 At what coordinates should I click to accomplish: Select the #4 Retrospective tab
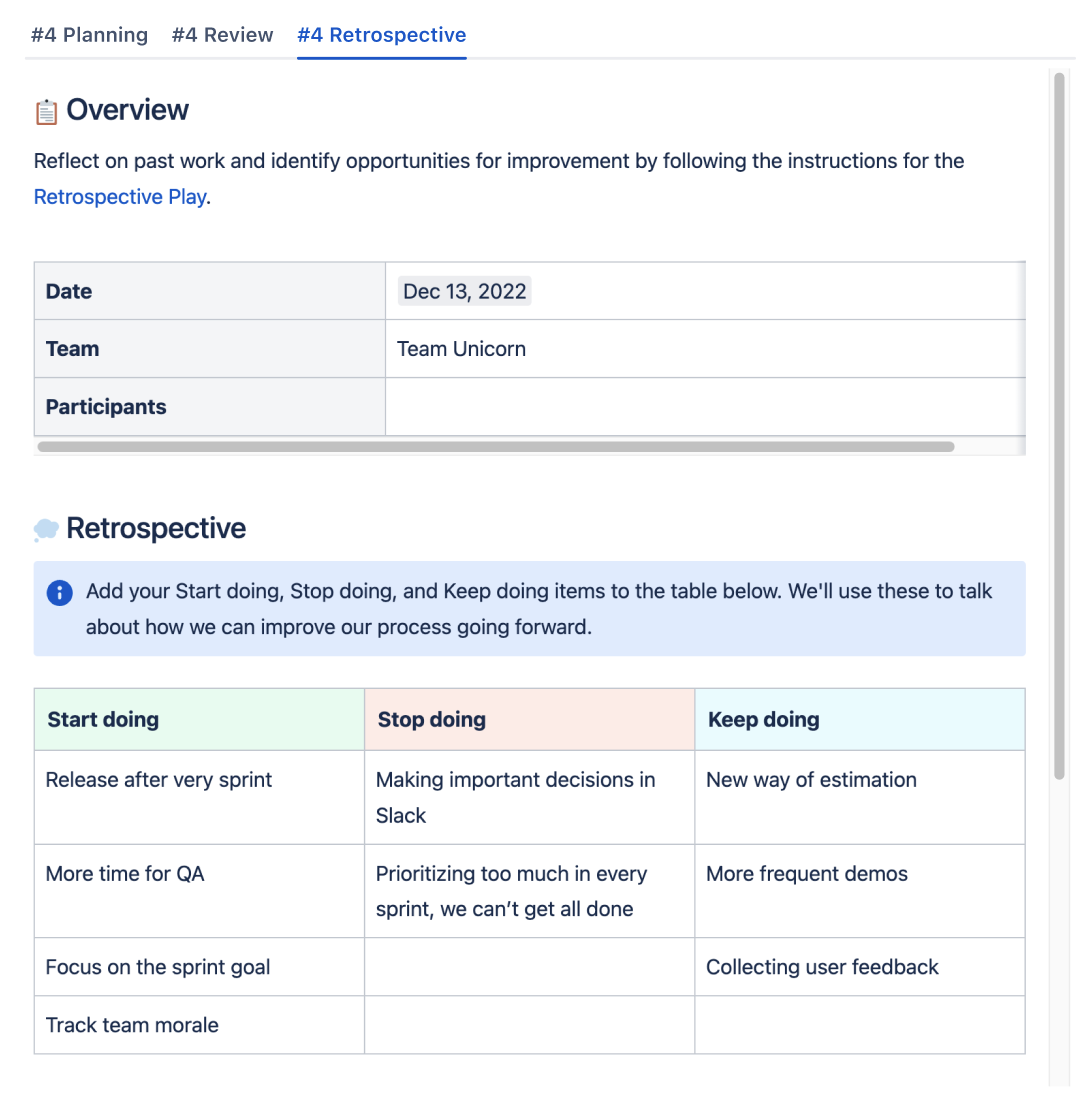pos(381,35)
